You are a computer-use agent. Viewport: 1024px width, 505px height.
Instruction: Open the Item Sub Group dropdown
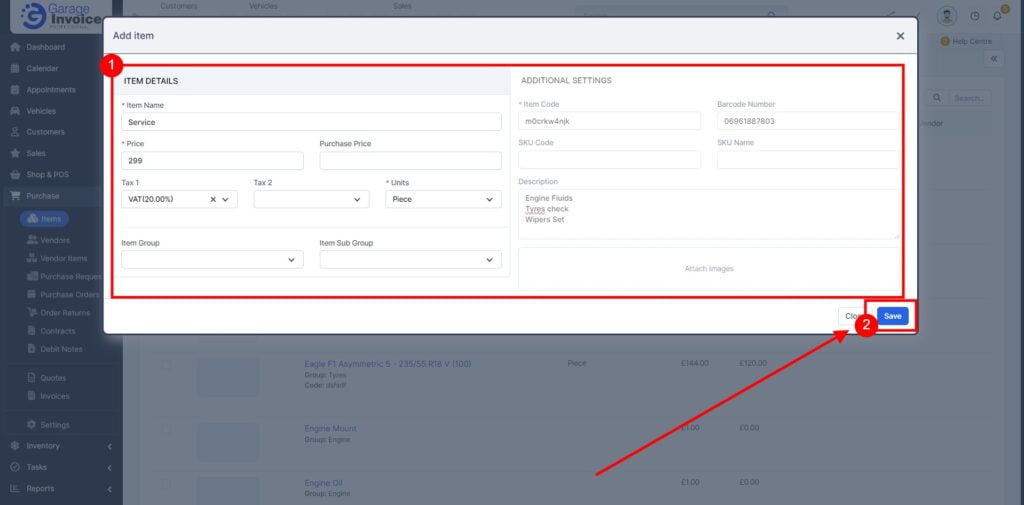pyautogui.click(x=410, y=260)
